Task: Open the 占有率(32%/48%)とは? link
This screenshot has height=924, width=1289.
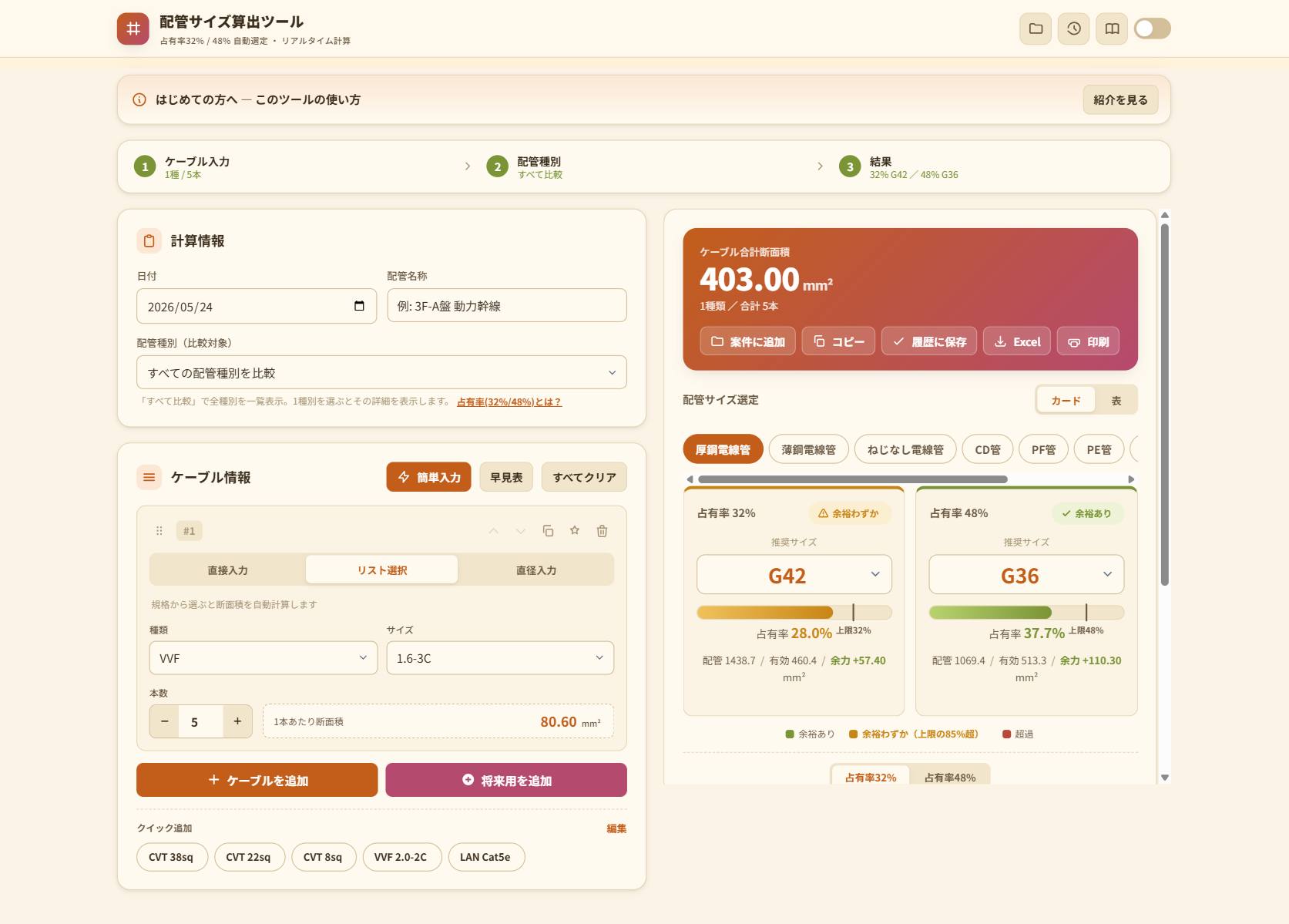Action: point(509,402)
